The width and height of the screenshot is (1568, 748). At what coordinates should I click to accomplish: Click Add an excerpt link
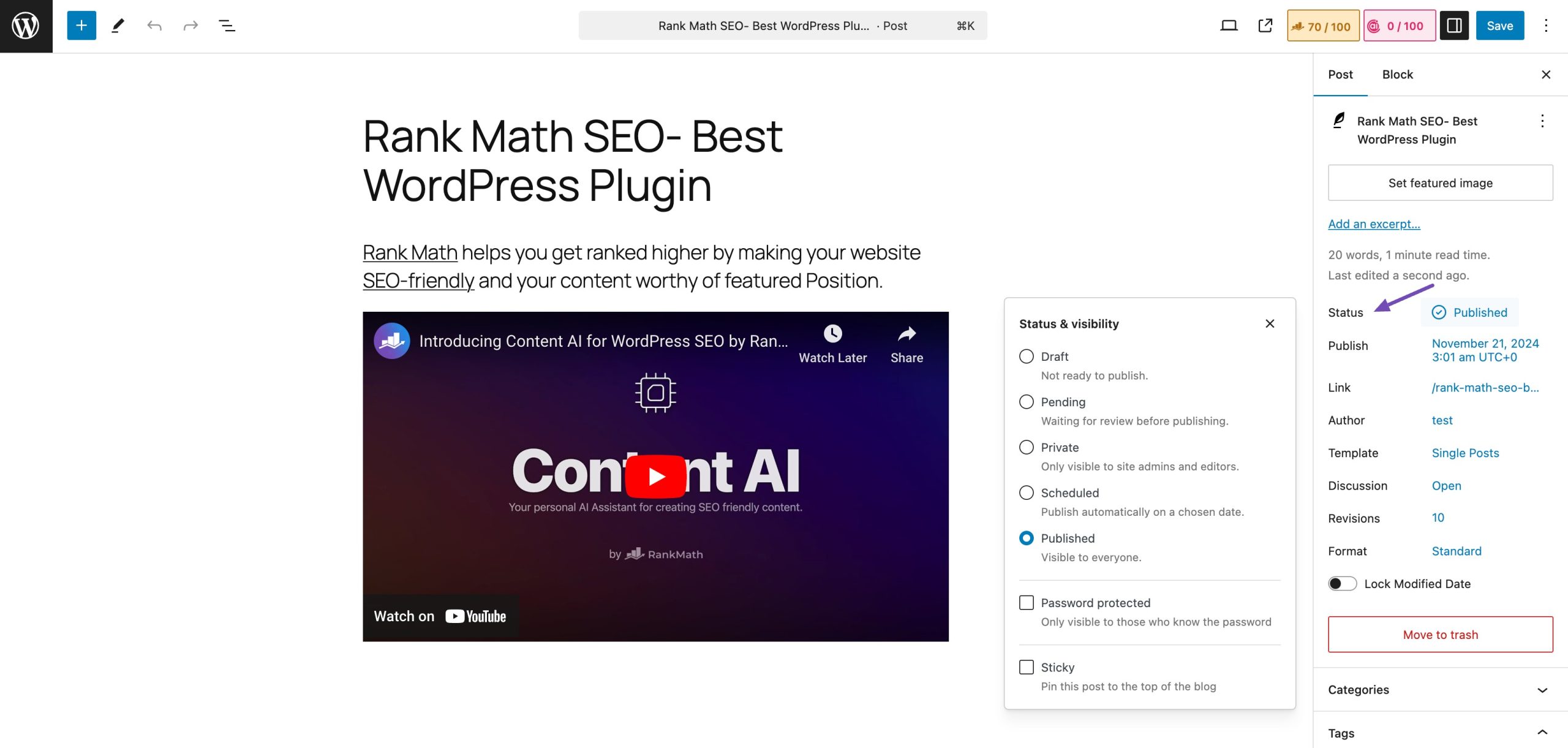[1374, 223]
